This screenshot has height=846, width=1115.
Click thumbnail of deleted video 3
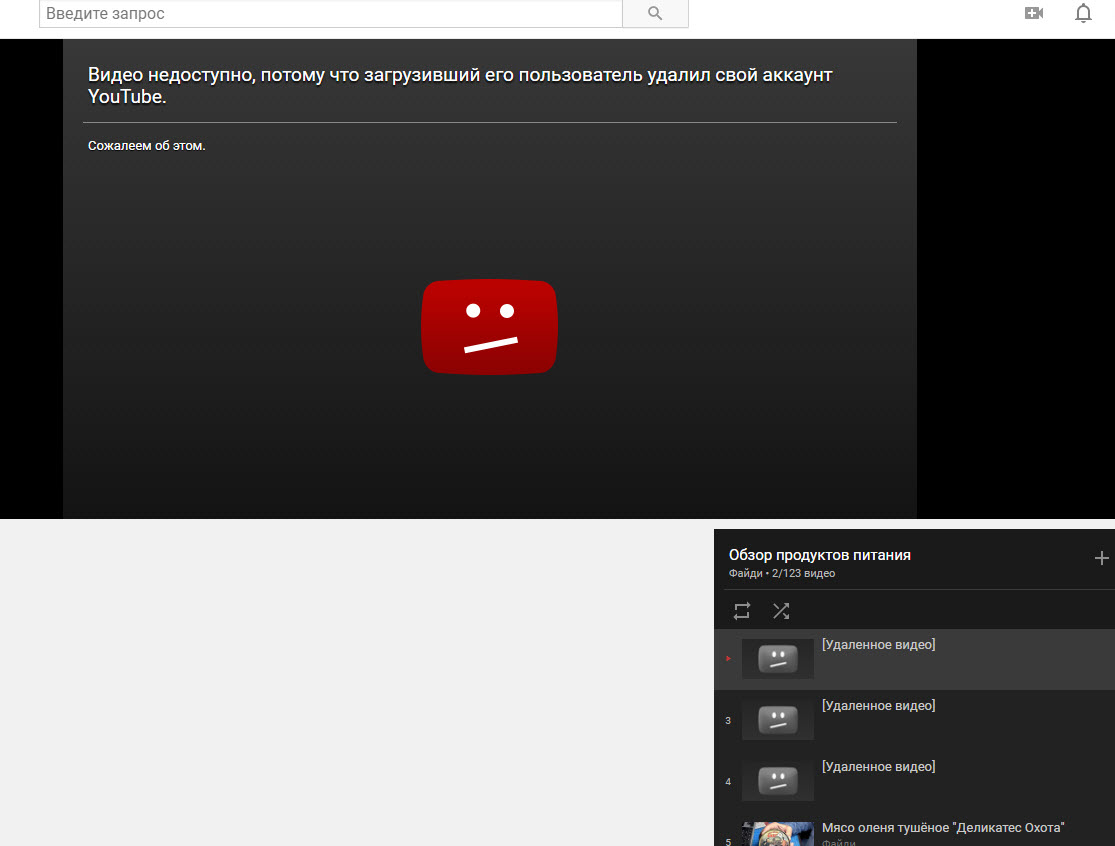tap(778, 719)
